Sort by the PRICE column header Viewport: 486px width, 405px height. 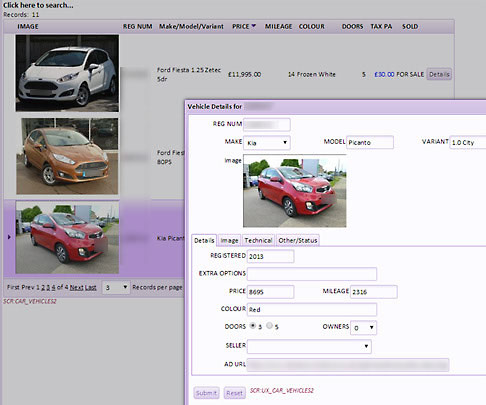(x=241, y=26)
